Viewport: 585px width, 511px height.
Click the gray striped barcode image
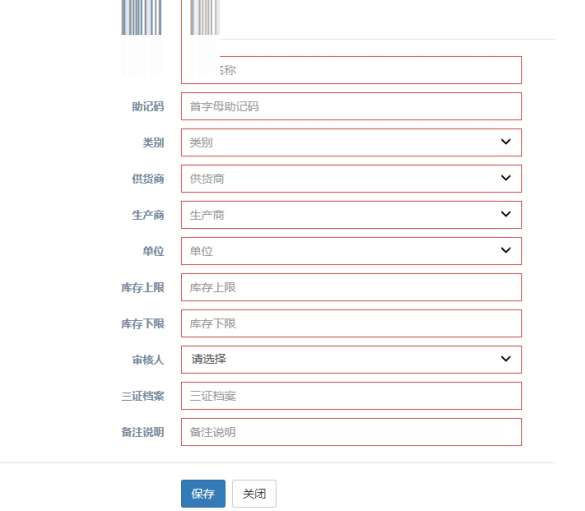205,18
